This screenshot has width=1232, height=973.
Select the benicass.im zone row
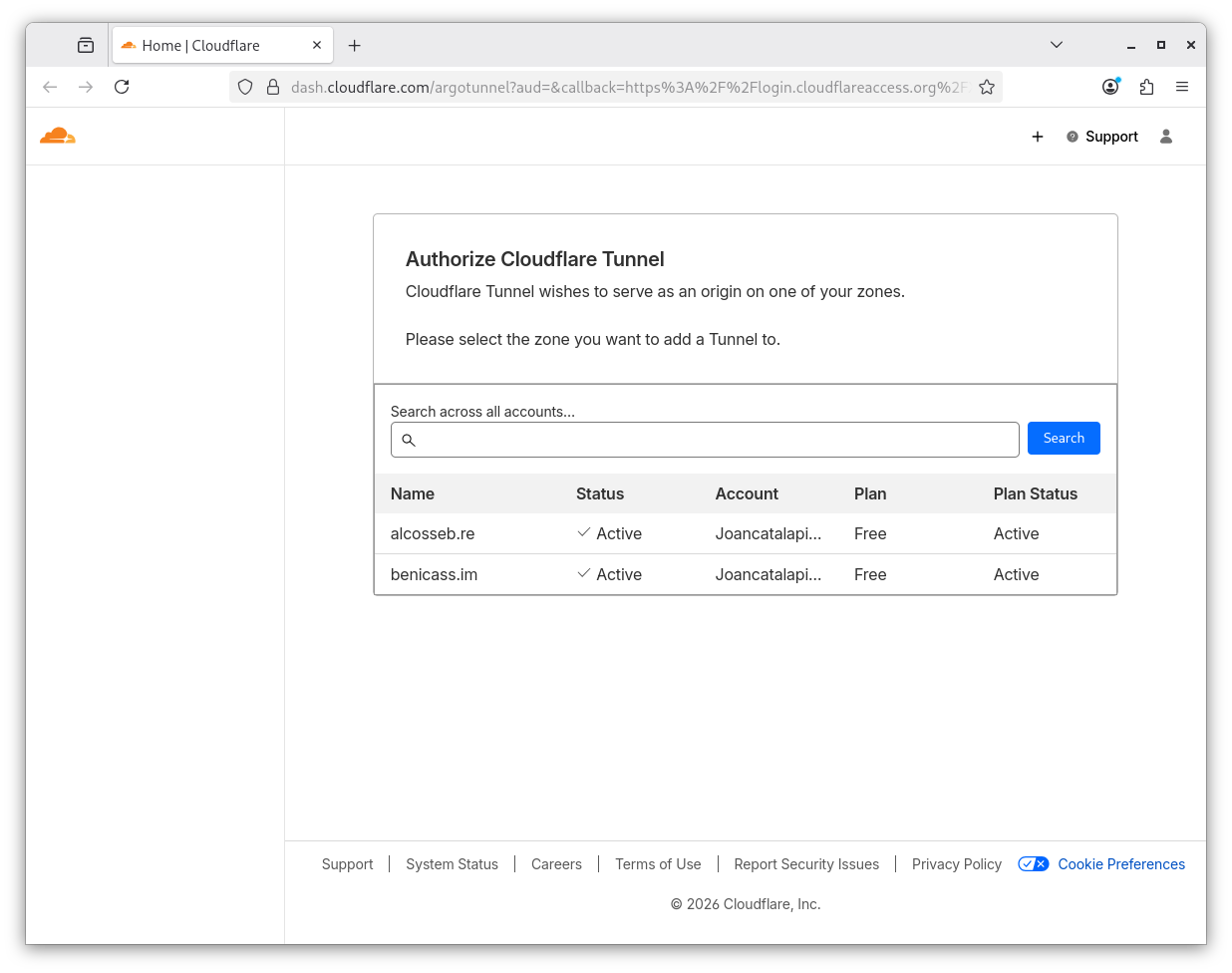(434, 575)
